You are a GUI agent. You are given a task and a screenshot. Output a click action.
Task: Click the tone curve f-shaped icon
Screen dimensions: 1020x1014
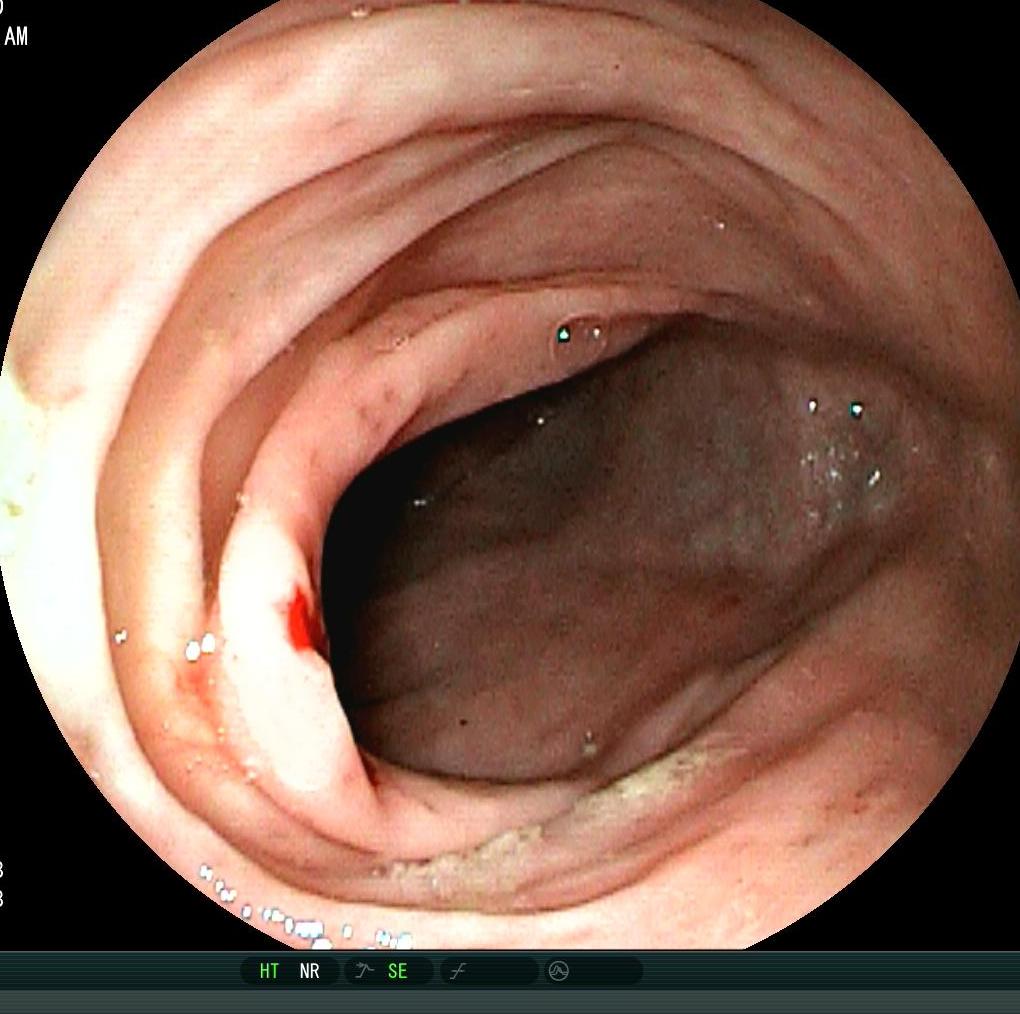(459, 972)
